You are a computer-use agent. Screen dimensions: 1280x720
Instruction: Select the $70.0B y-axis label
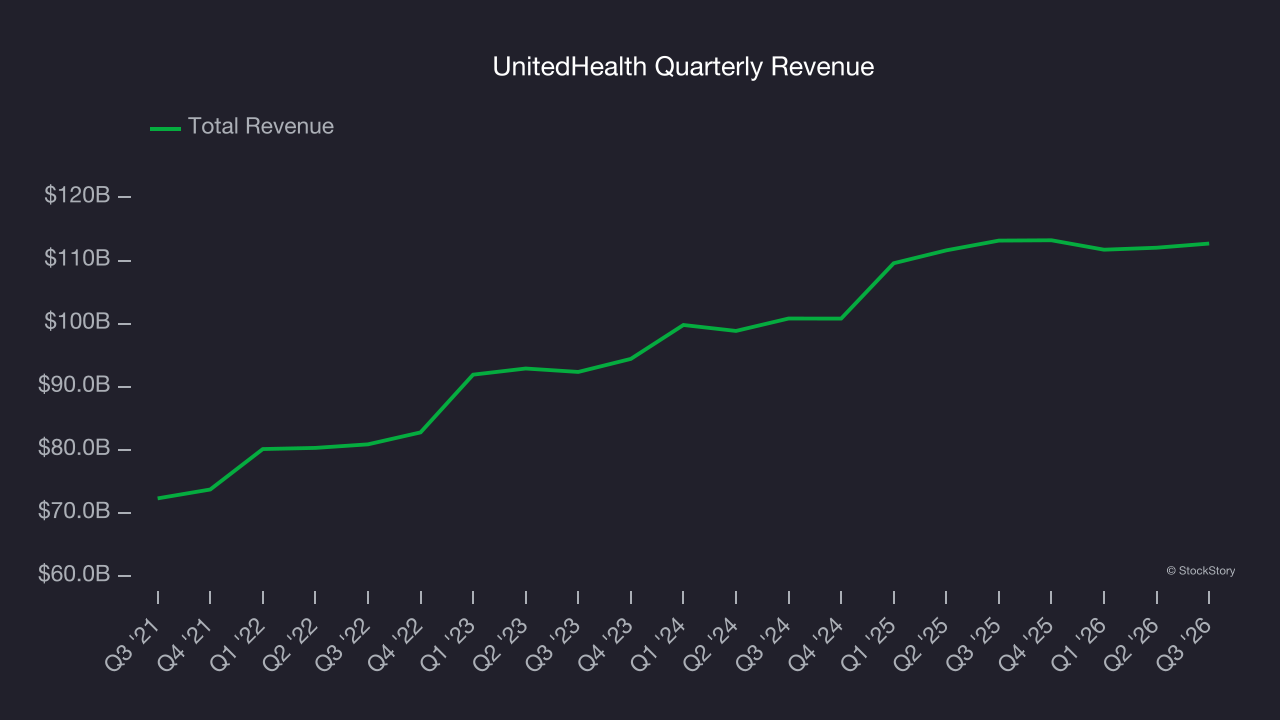click(74, 512)
